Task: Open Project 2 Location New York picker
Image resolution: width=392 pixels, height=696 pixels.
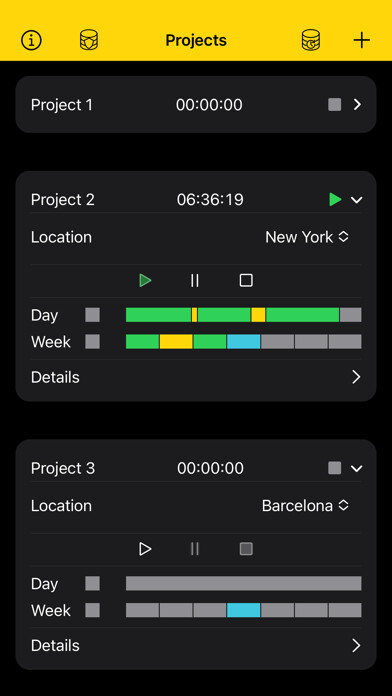Action: [307, 237]
